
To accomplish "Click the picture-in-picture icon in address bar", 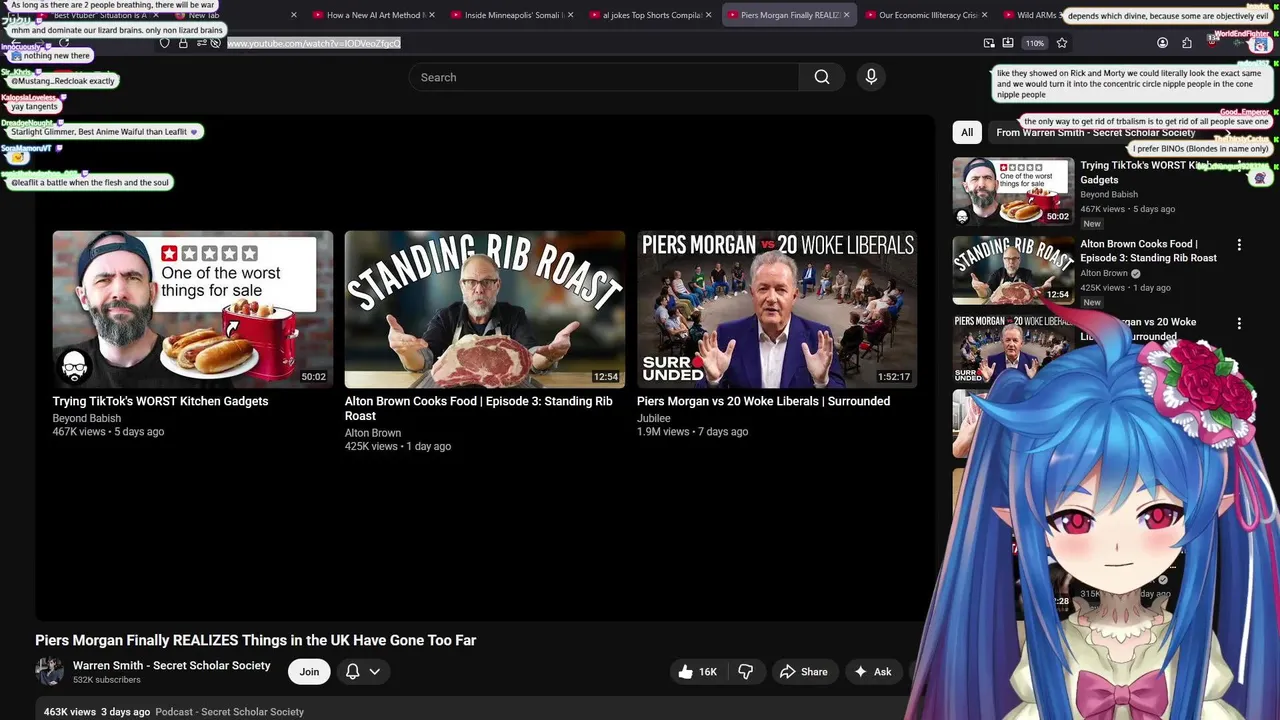I will click(989, 43).
